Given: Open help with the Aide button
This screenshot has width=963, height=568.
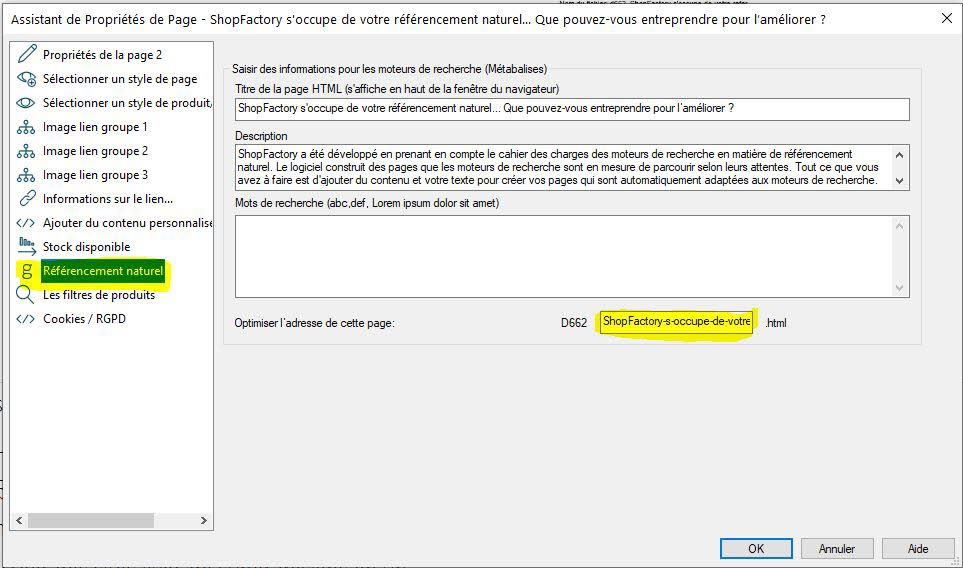Looking at the screenshot, I should [917, 548].
